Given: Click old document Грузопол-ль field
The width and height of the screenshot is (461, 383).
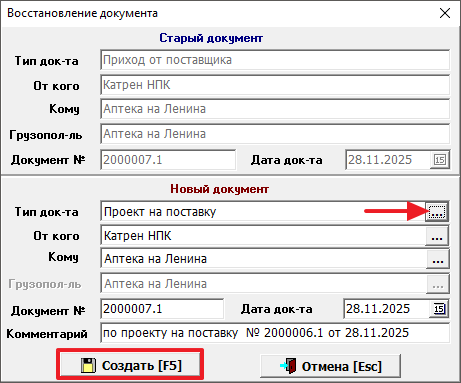Looking at the screenshot, I should pos(275,134).
